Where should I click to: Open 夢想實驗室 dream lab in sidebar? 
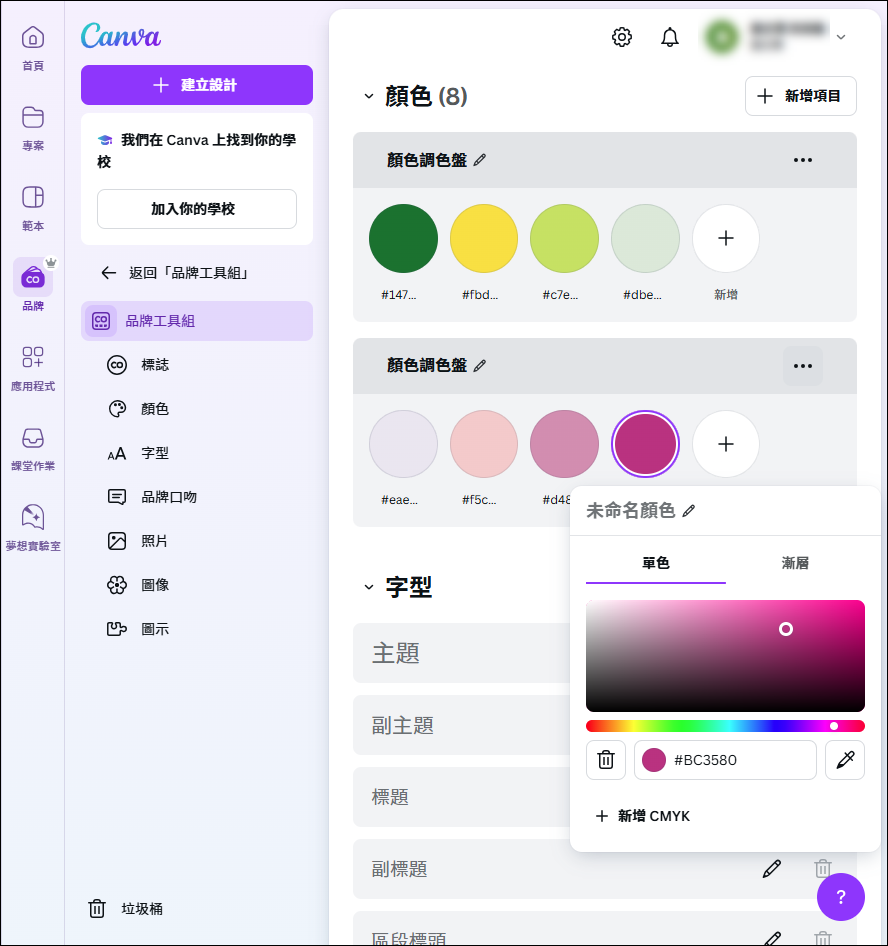[33, 529]
